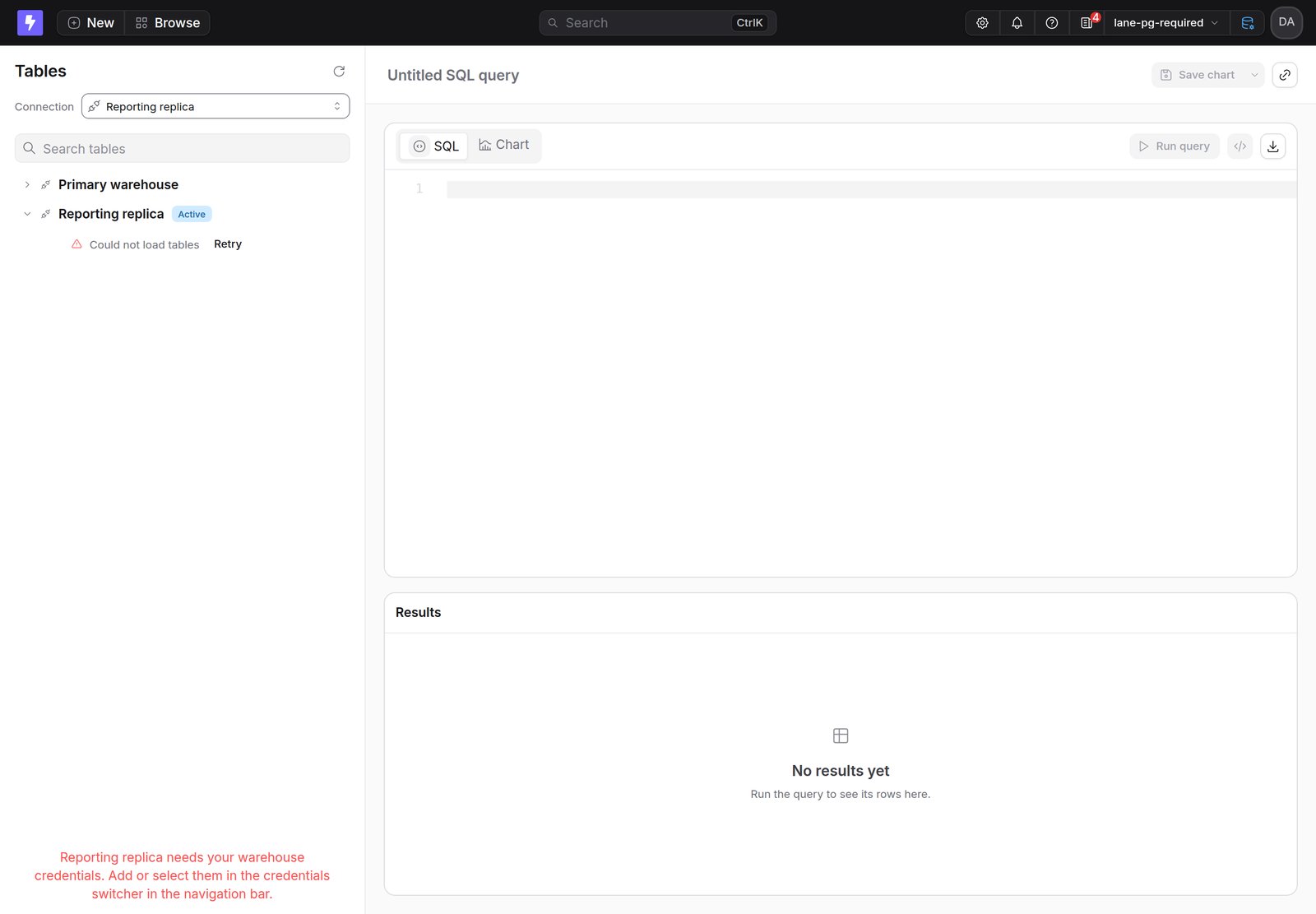Switch to the SQL tab

click(434, 146)
